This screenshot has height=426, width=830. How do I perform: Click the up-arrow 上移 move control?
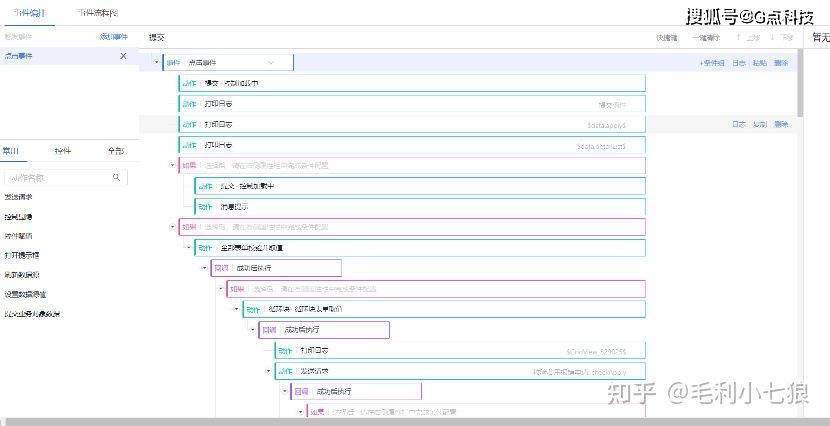[x=748, y=38]
